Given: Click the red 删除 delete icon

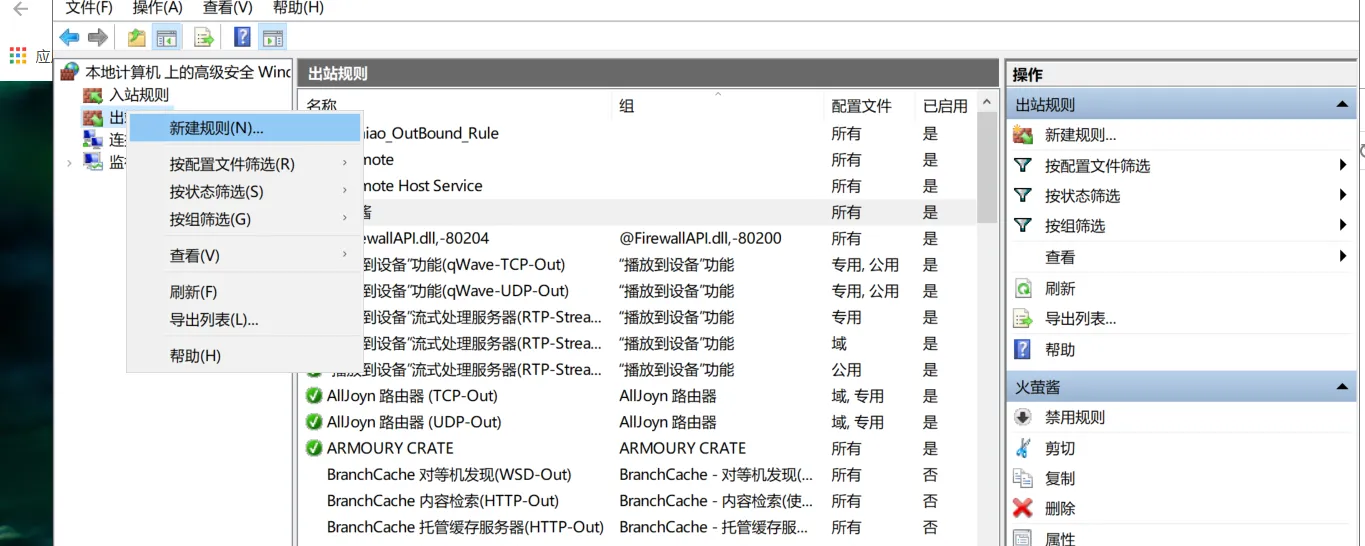Looking at the screenshot, I should (1023, 508).
